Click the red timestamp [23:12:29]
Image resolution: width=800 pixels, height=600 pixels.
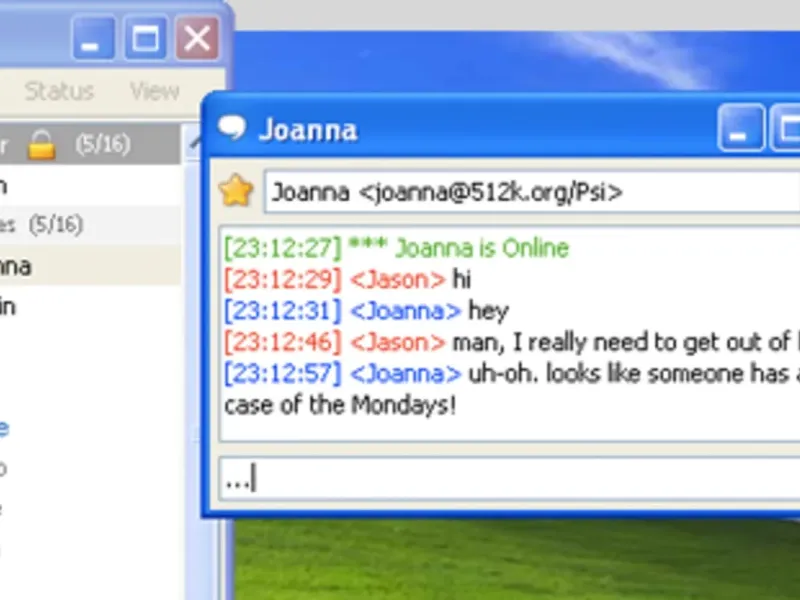tap(283, 280)
